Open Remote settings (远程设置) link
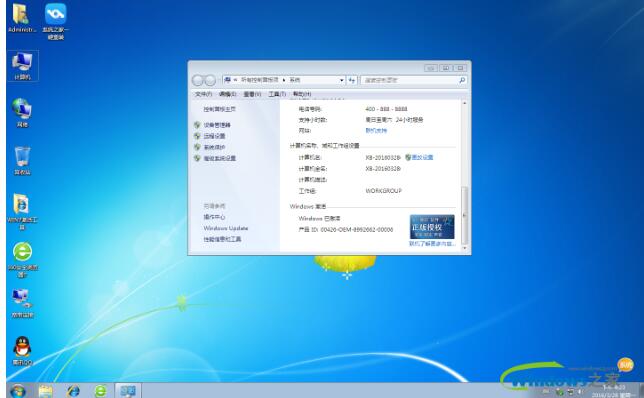Viewport: 644px width, 398px height. [x=214, y=136]
